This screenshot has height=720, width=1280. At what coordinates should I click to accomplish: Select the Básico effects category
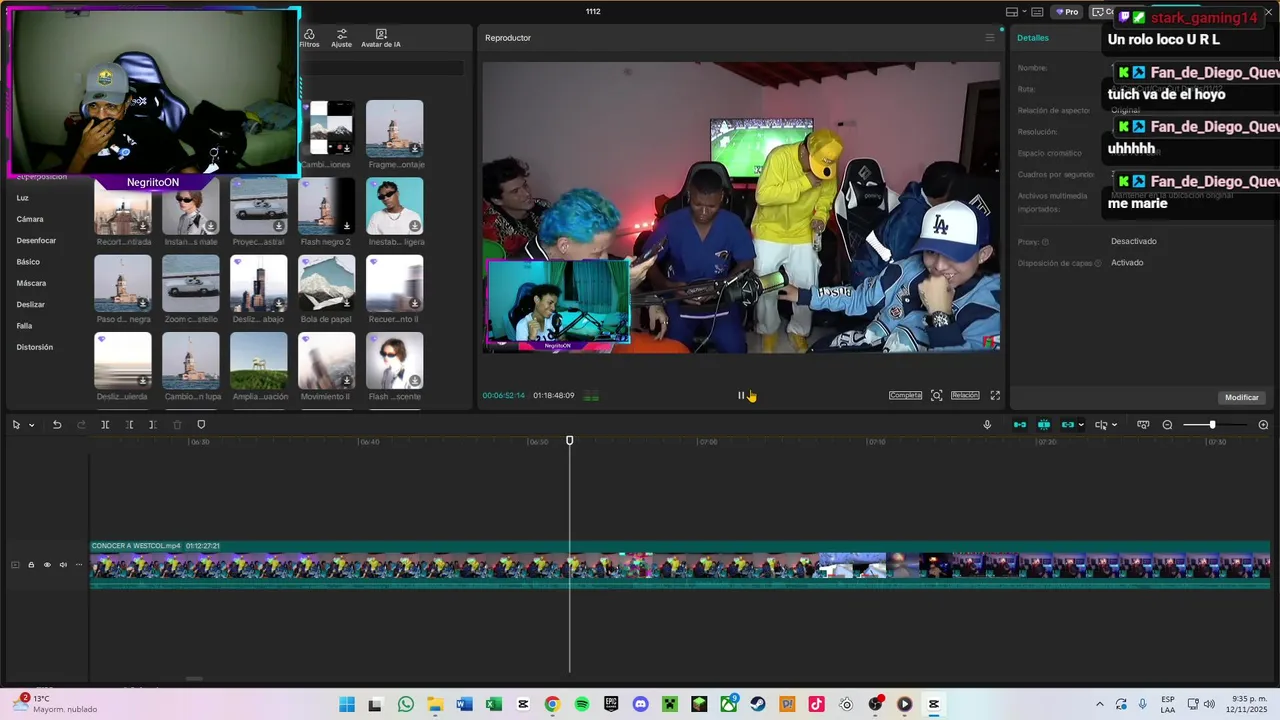pos(28,262)
